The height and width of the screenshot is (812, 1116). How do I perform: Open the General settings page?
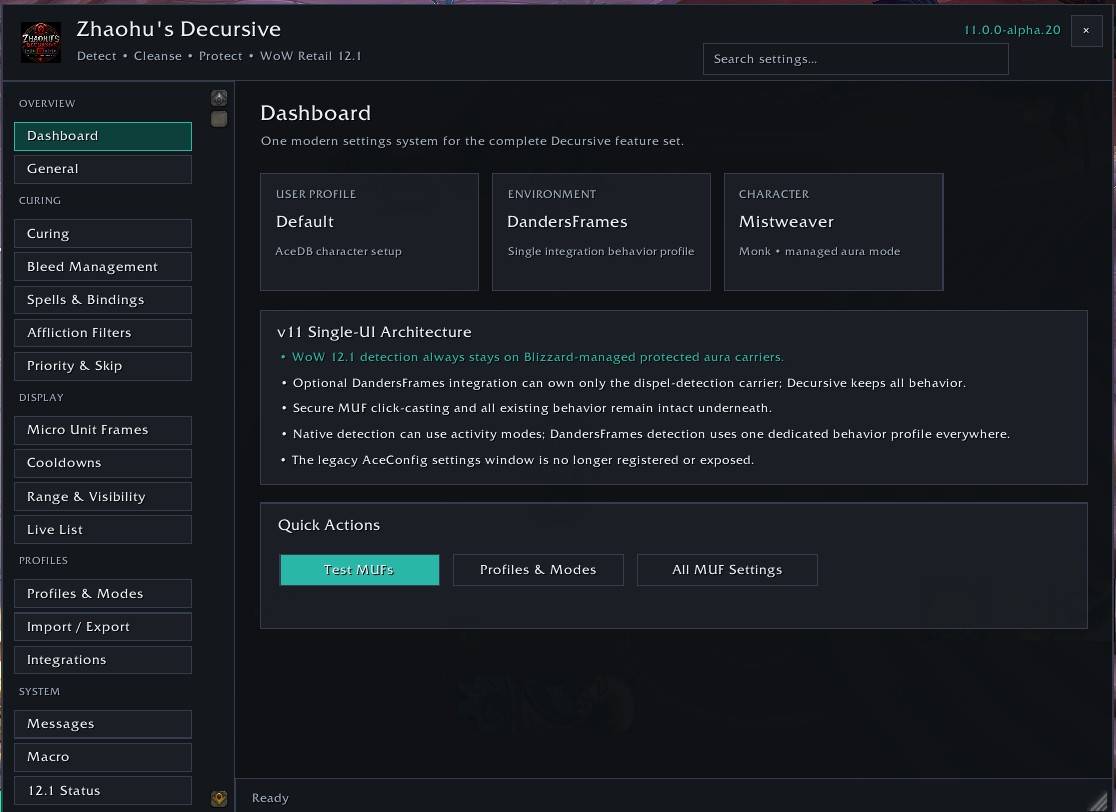(x=102, y=169)
